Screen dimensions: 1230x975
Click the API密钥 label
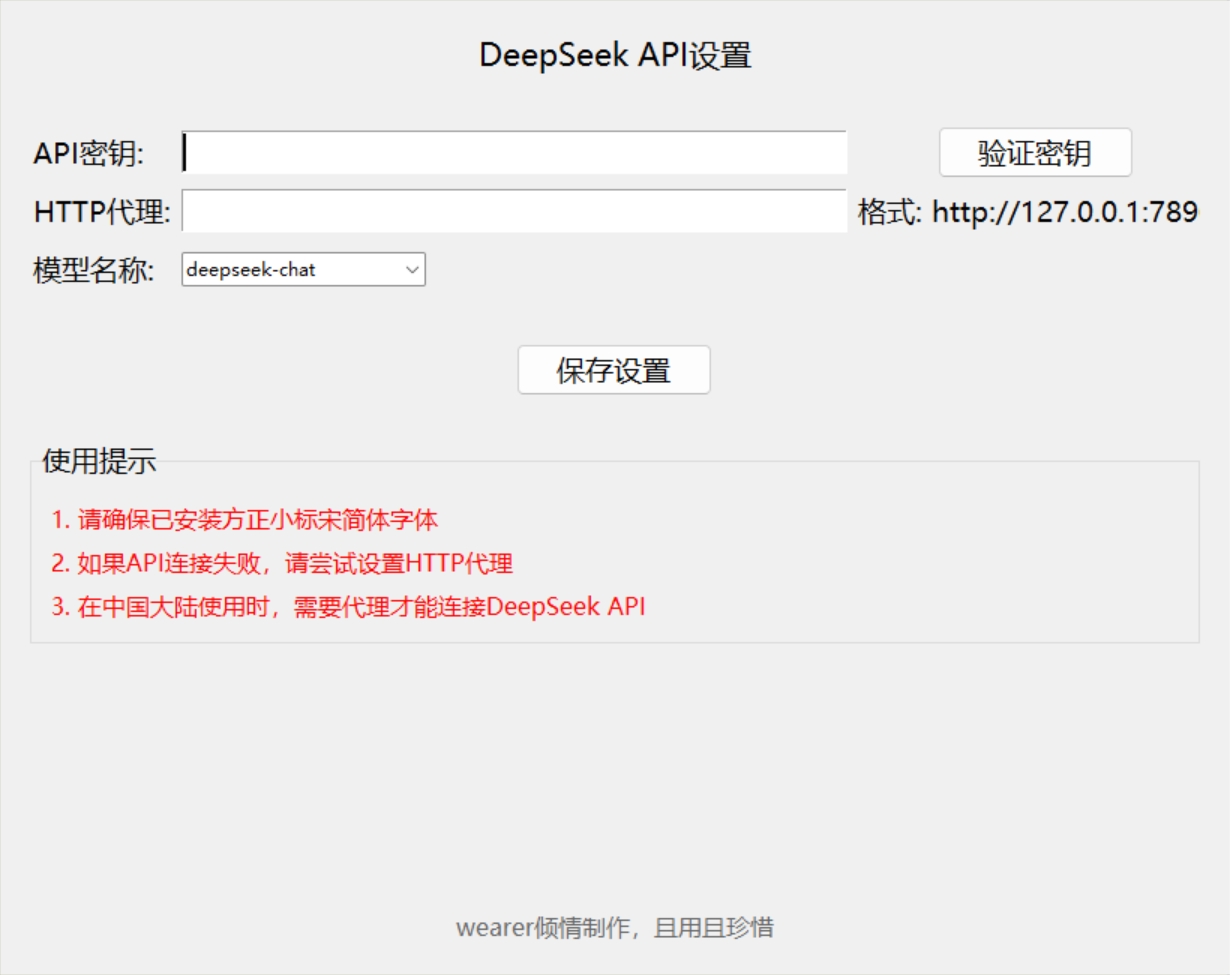tap(89, 154)
